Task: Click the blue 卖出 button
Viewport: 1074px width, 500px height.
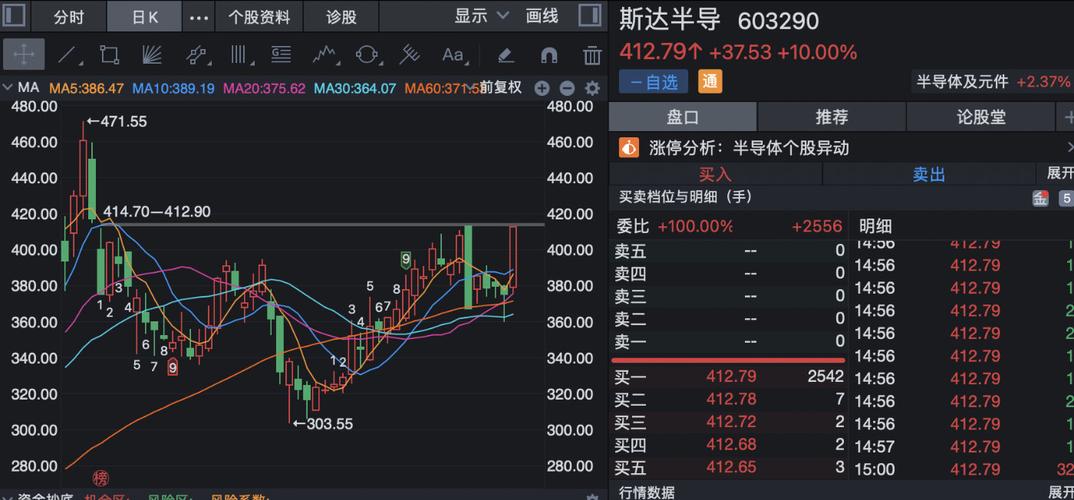Action: 929,174
